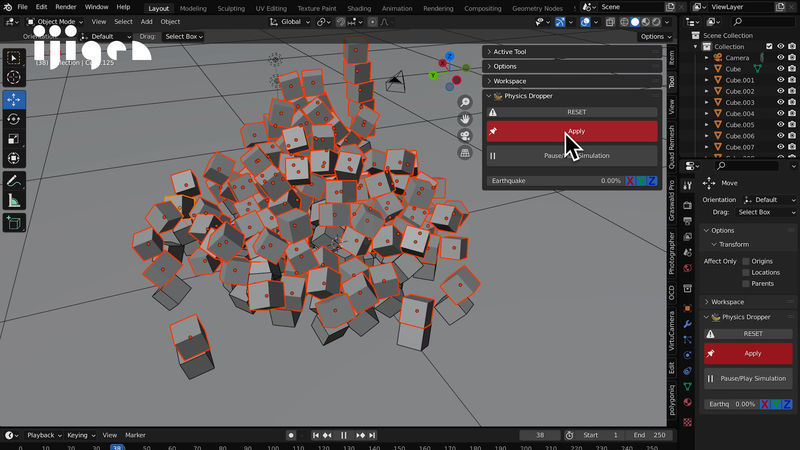
Task: Toggle Earthquake X axis in viewport panel
Action: [630, 181]
